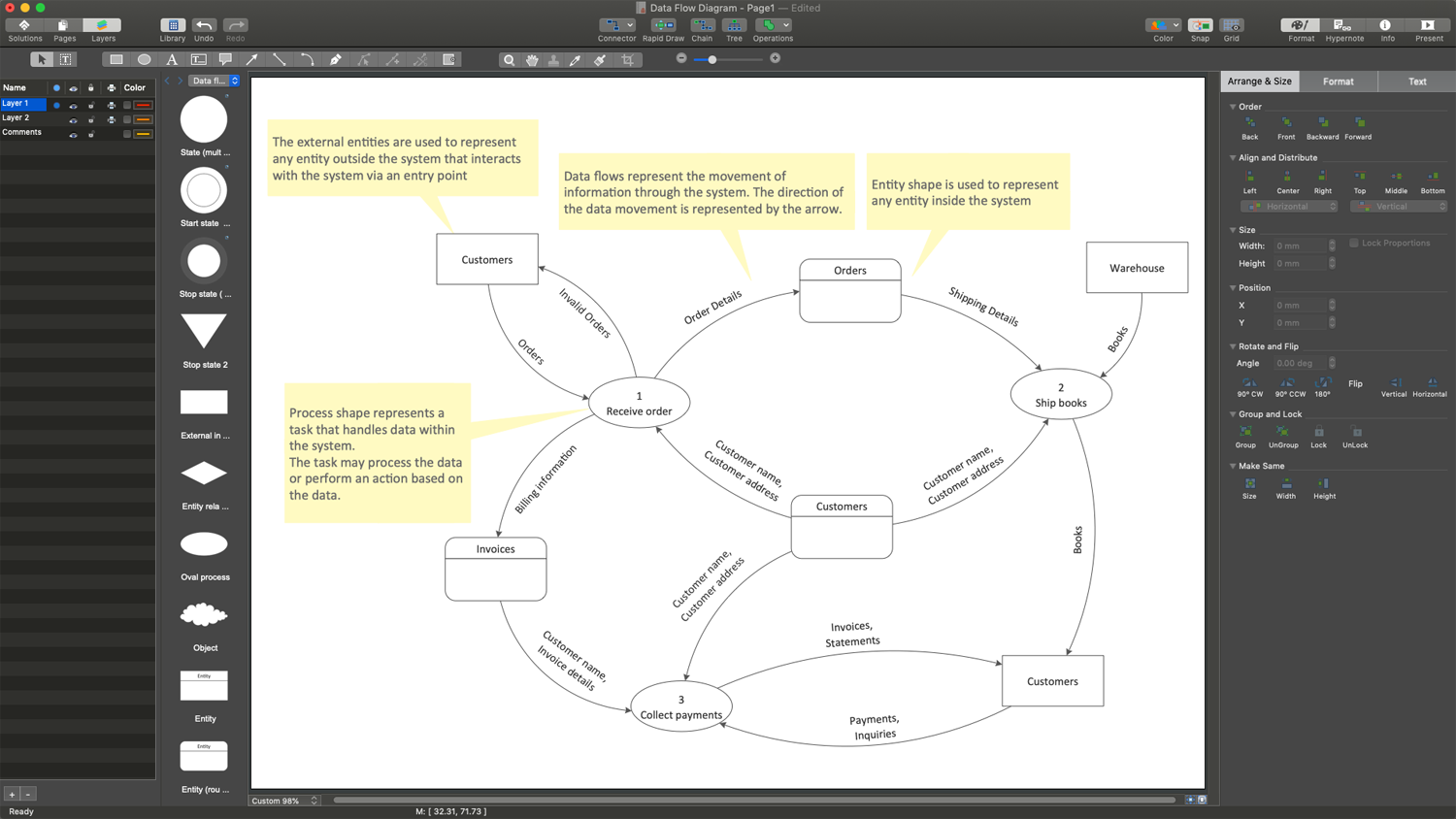This screenshot has height=819, width=1456.
Task: Open the Hypernote tool
Action: [x=1343, y=26]
